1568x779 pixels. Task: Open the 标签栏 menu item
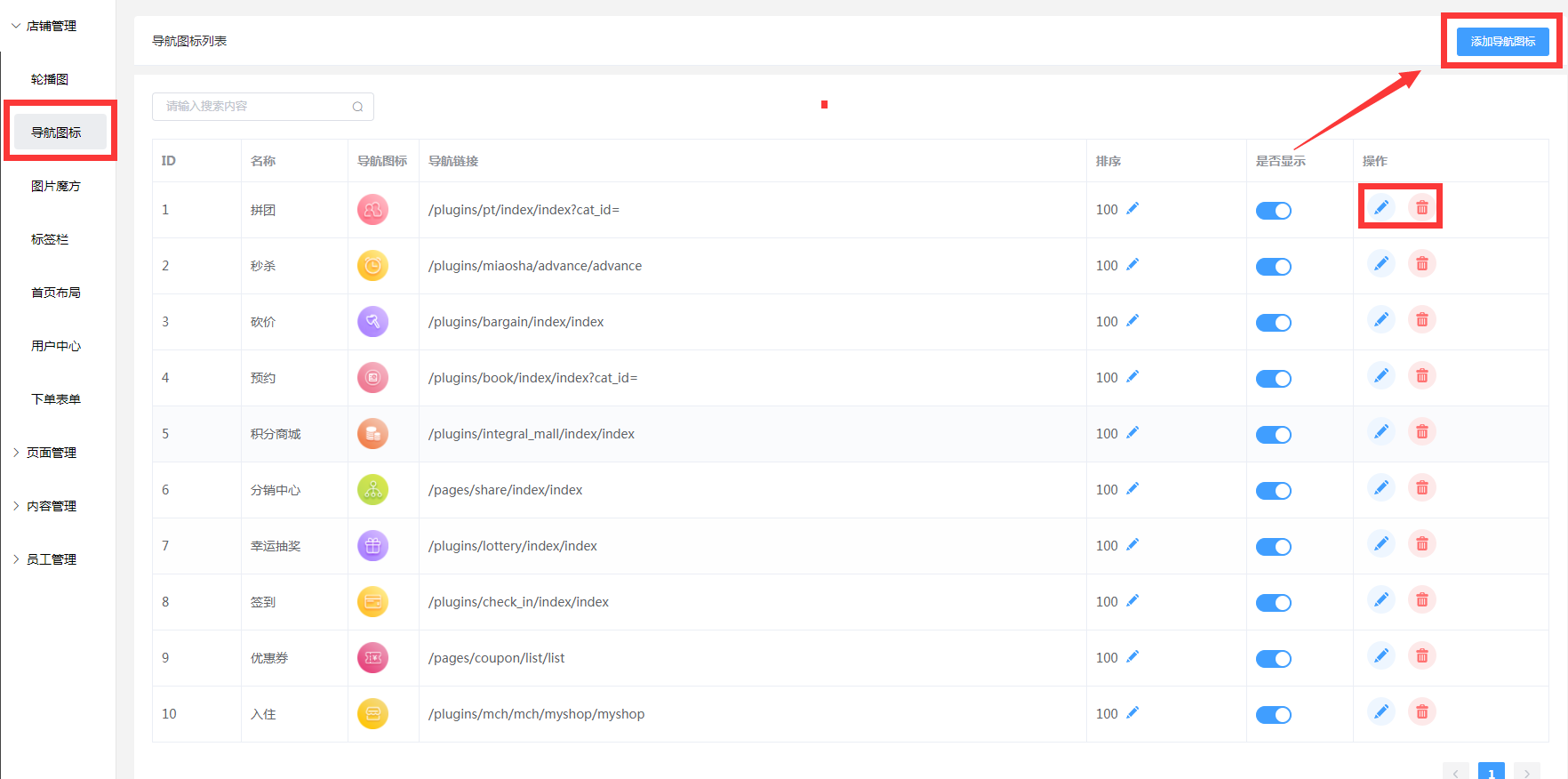(x=50, y=239)
